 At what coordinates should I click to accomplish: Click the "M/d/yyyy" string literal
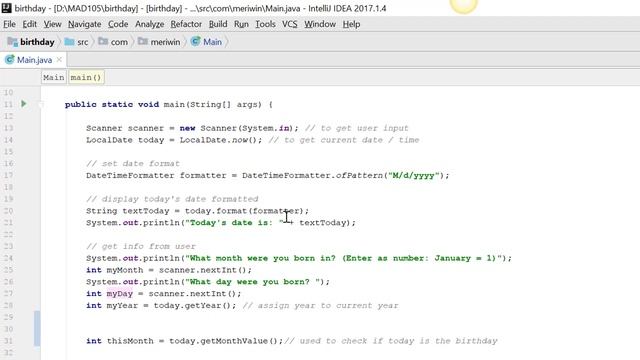click(x=413, y=175)
